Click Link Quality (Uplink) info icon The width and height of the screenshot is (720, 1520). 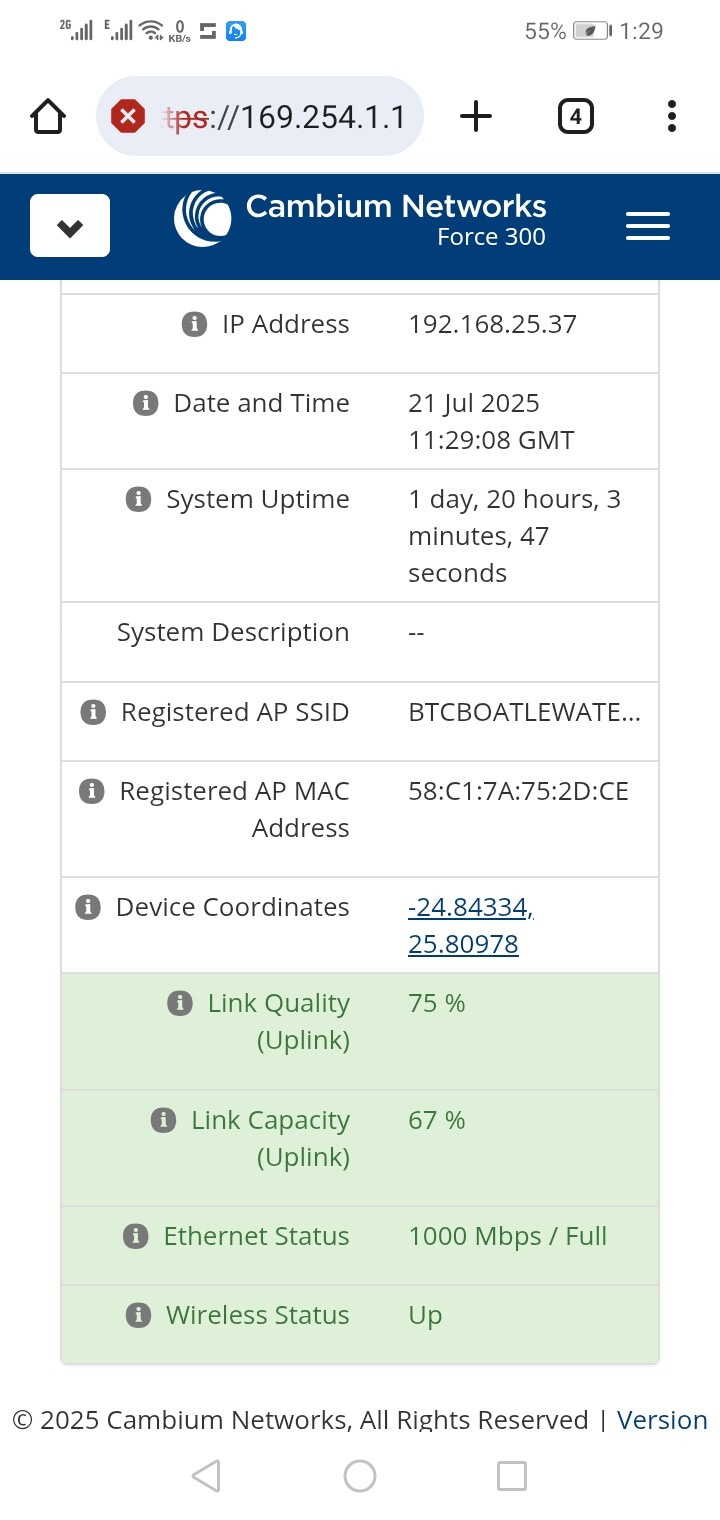[x=180, y=1003]
